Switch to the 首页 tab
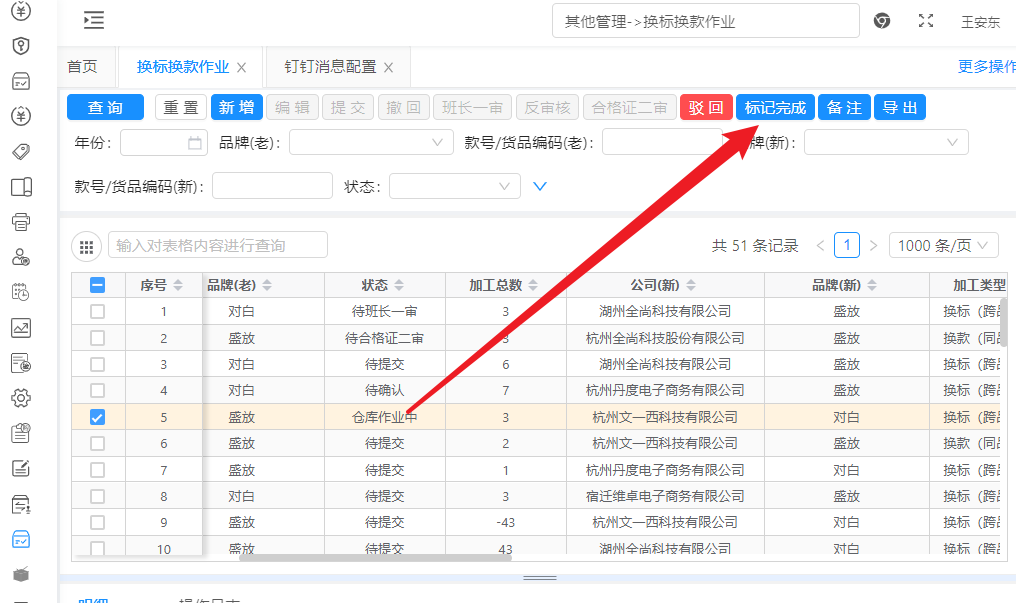This screenshot has width=1016, height=603. click(x=82, y=67)
